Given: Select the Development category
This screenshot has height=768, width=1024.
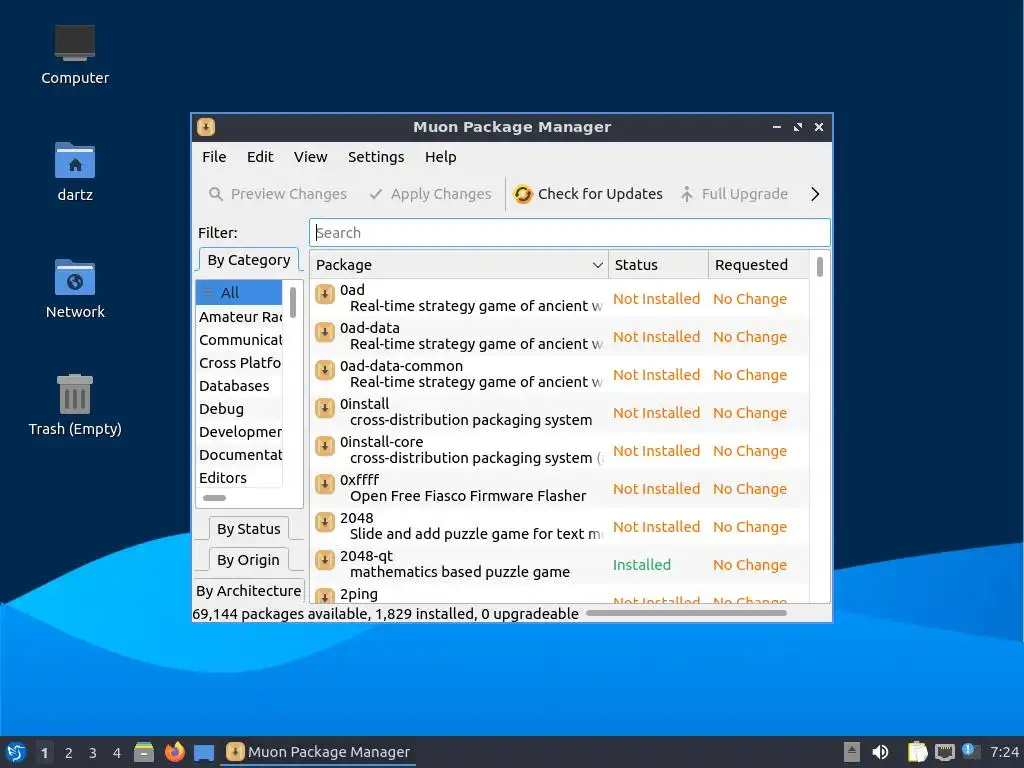Looking at the screenshot, I should [239, 432].
